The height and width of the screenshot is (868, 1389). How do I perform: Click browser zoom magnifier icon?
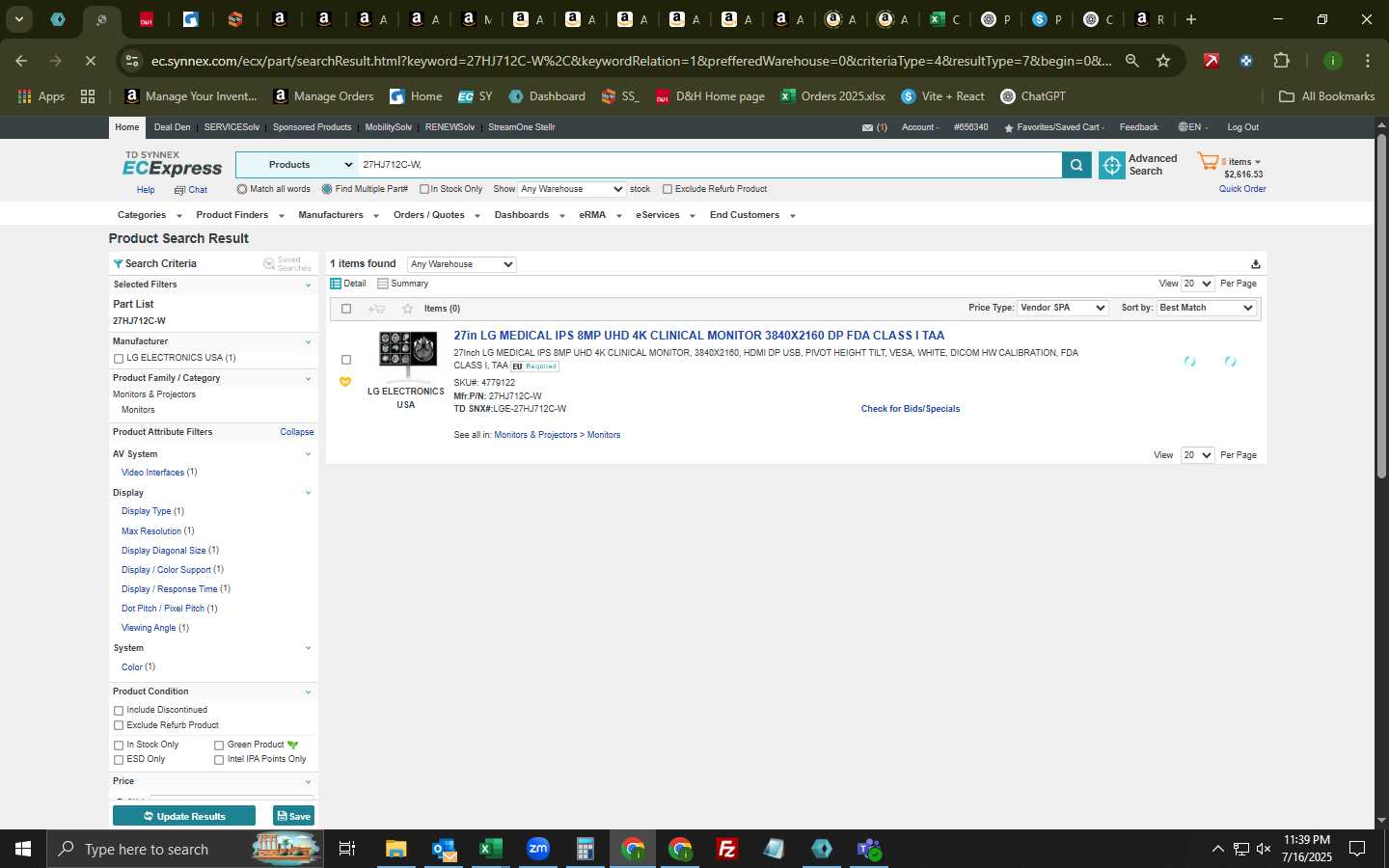point(1132,61)
